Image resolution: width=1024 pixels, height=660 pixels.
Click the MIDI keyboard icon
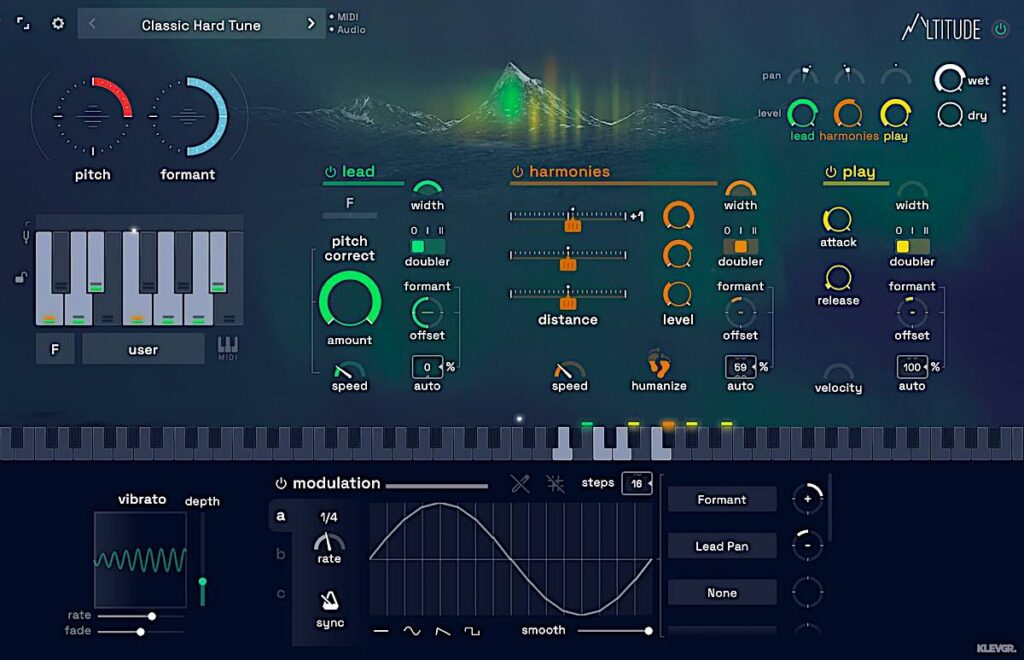[x=228, y=347]
